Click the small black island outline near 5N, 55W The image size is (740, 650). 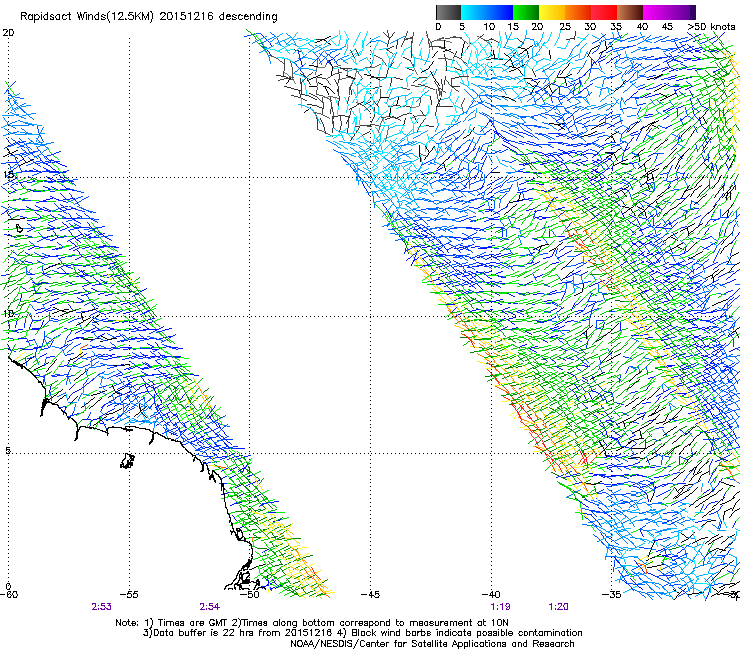tap(127, 461)
